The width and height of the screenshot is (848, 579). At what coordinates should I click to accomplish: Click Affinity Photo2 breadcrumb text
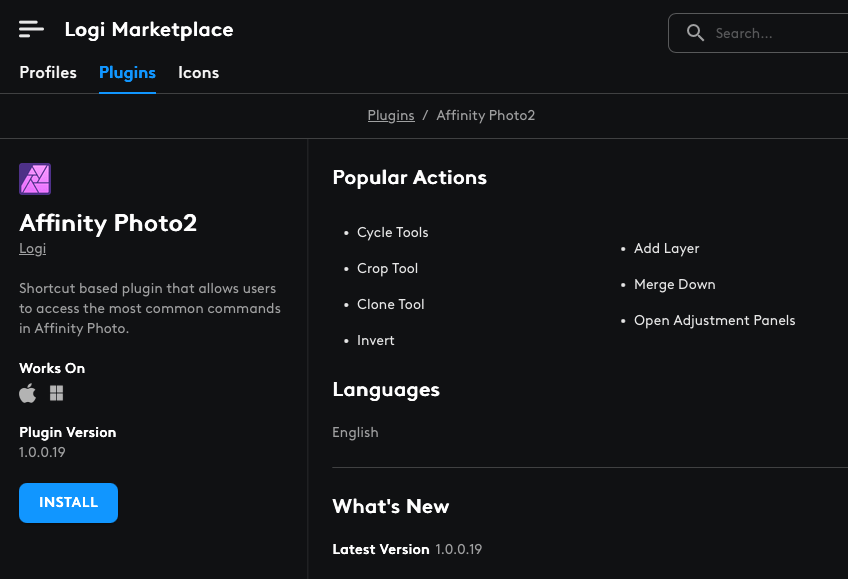pyautogui.click(x=486, y=115)
